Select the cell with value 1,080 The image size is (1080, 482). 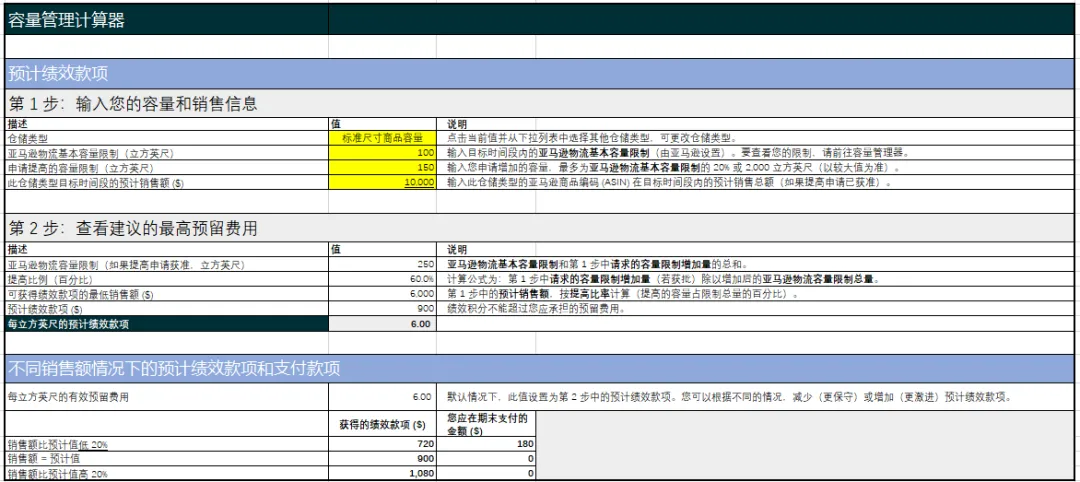click(x=382, y=474)
